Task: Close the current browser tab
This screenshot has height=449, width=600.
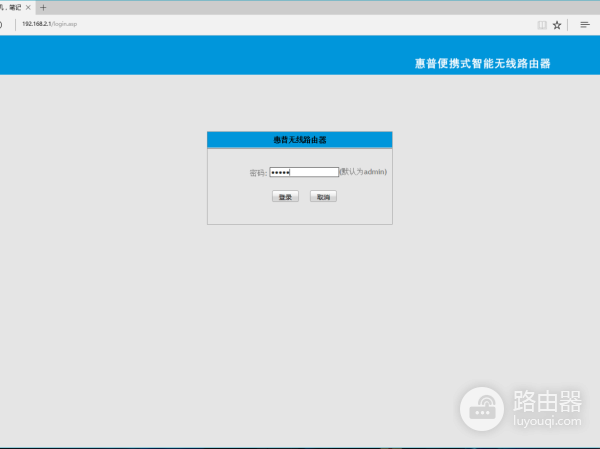Action: [x=28, y=7]
